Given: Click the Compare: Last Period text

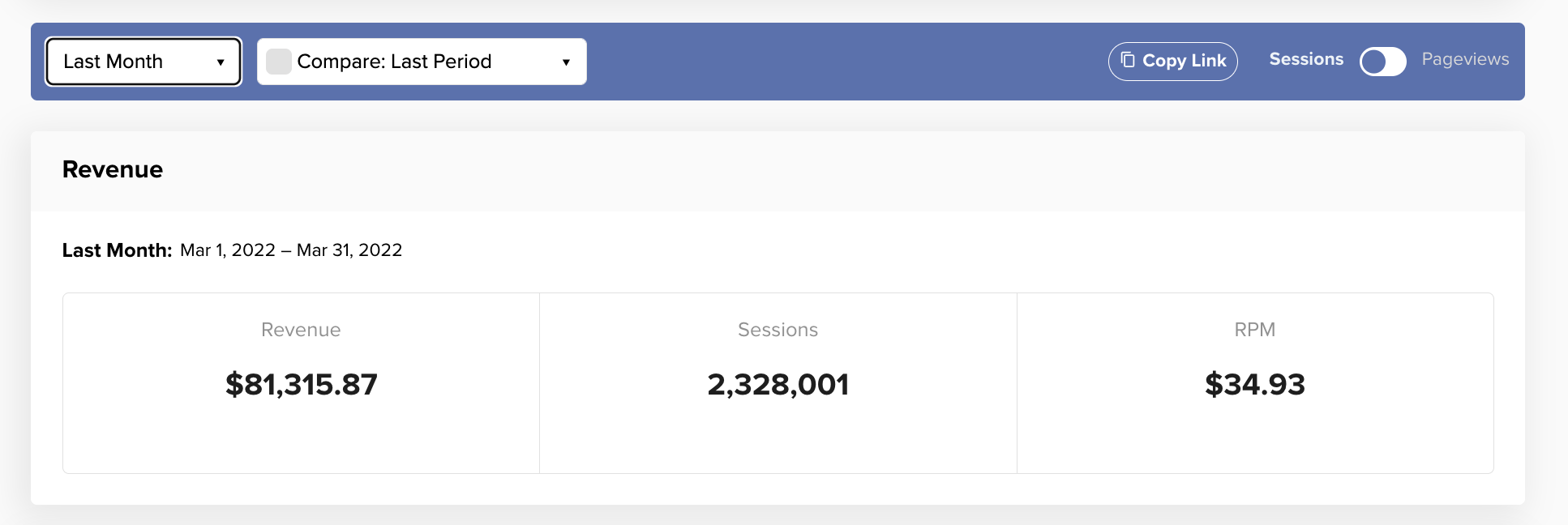Looking at the screenshot, I should (x=394, y=62).
